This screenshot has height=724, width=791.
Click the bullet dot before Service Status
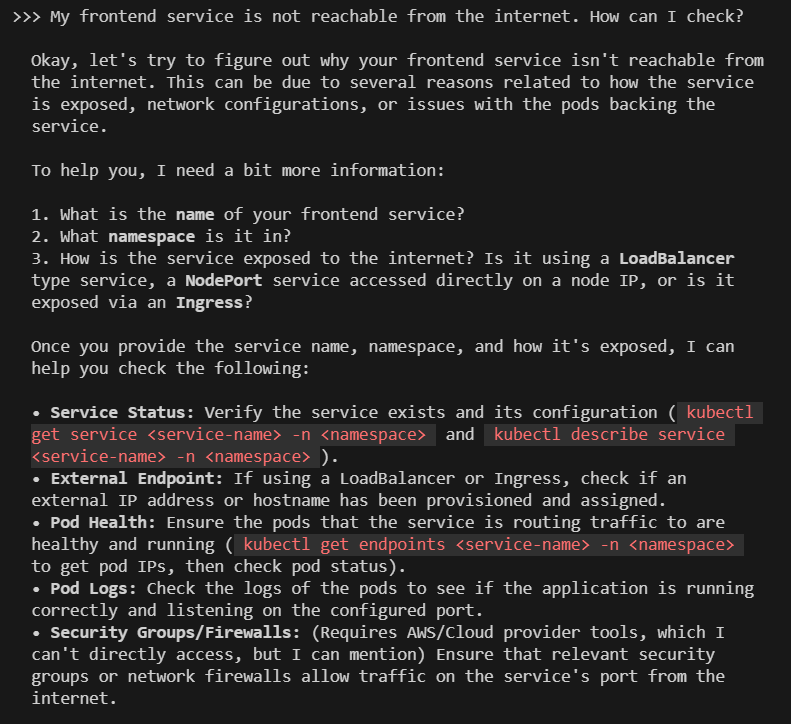(36, 413)
